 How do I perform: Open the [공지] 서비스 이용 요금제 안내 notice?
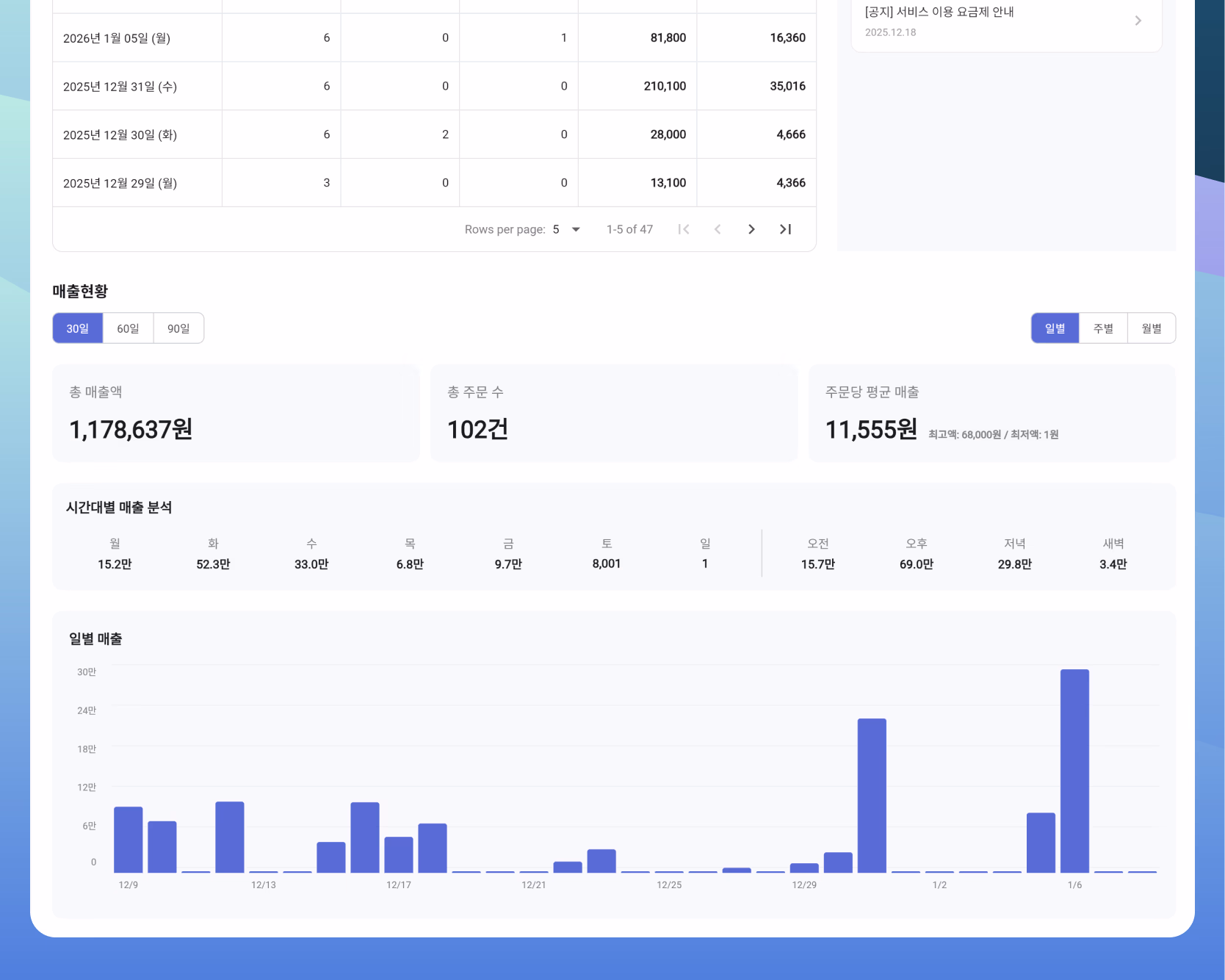click(x=939, y=12)
